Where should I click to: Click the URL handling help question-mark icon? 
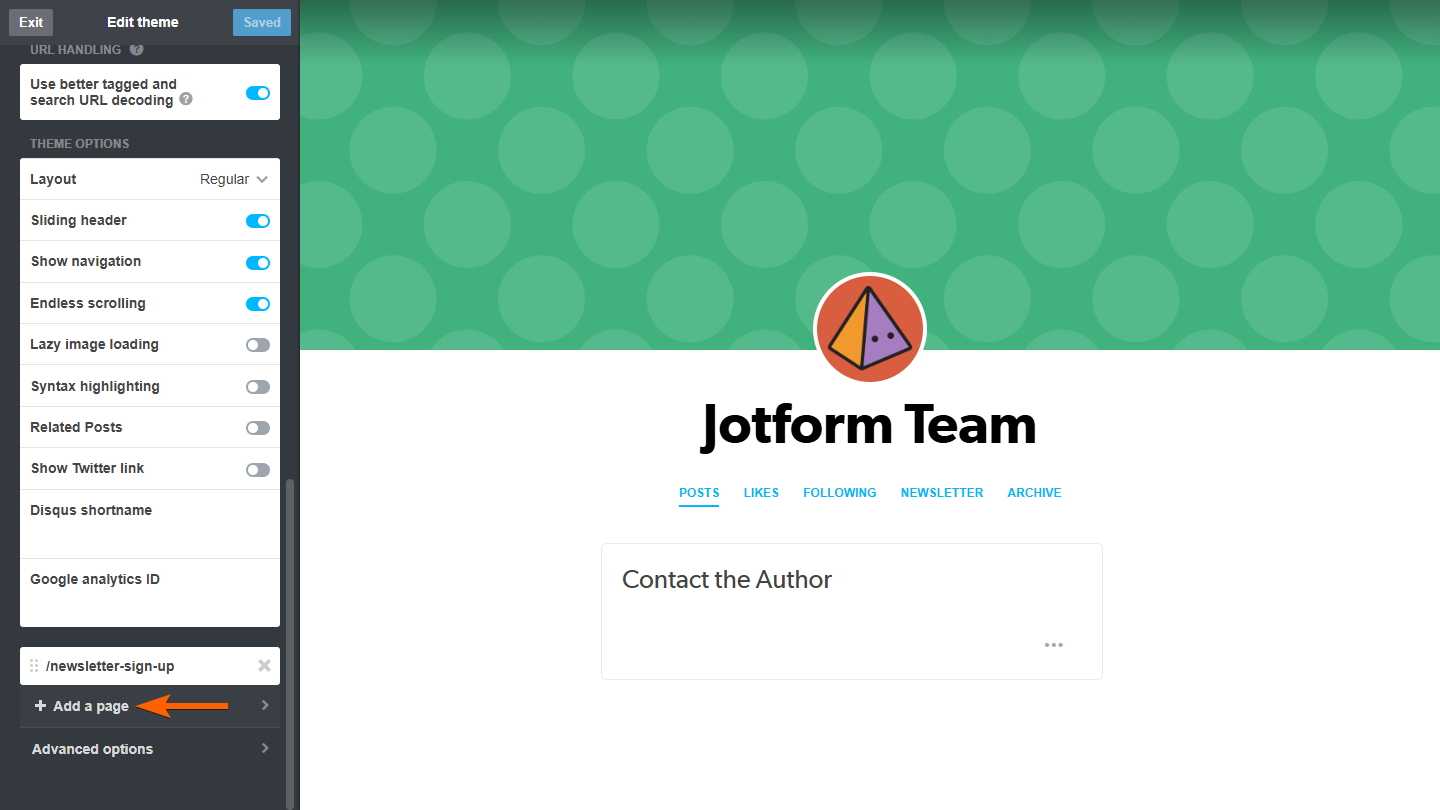click(x=137, y=49)
